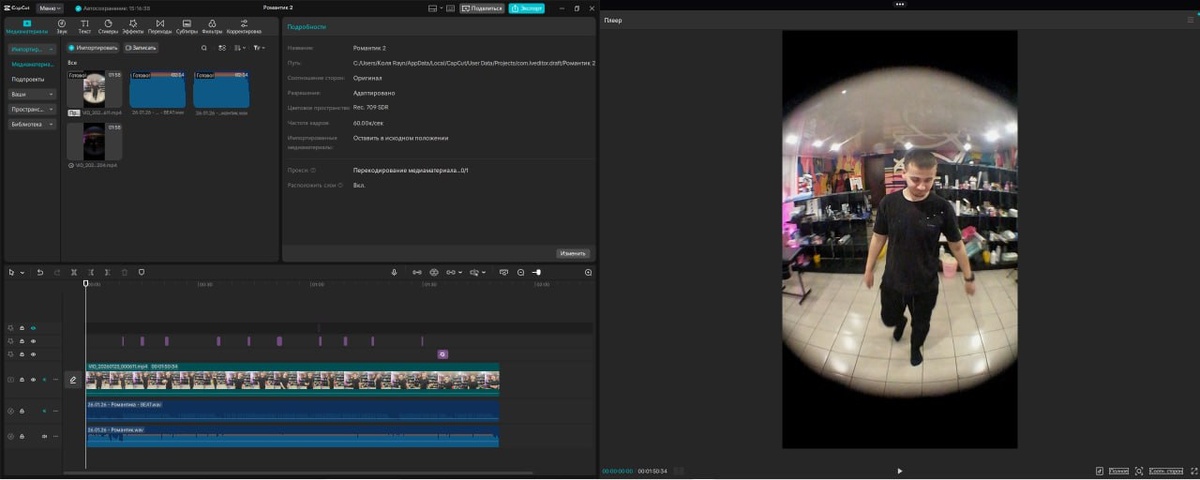The image size is (1200, 480).
Task: Select the second video thumbnail in media
Action: [94, 141]
